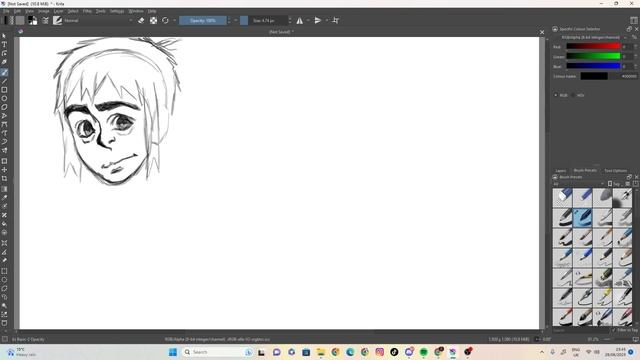Open Instagram from the taskbar

(x=380, y=352)
